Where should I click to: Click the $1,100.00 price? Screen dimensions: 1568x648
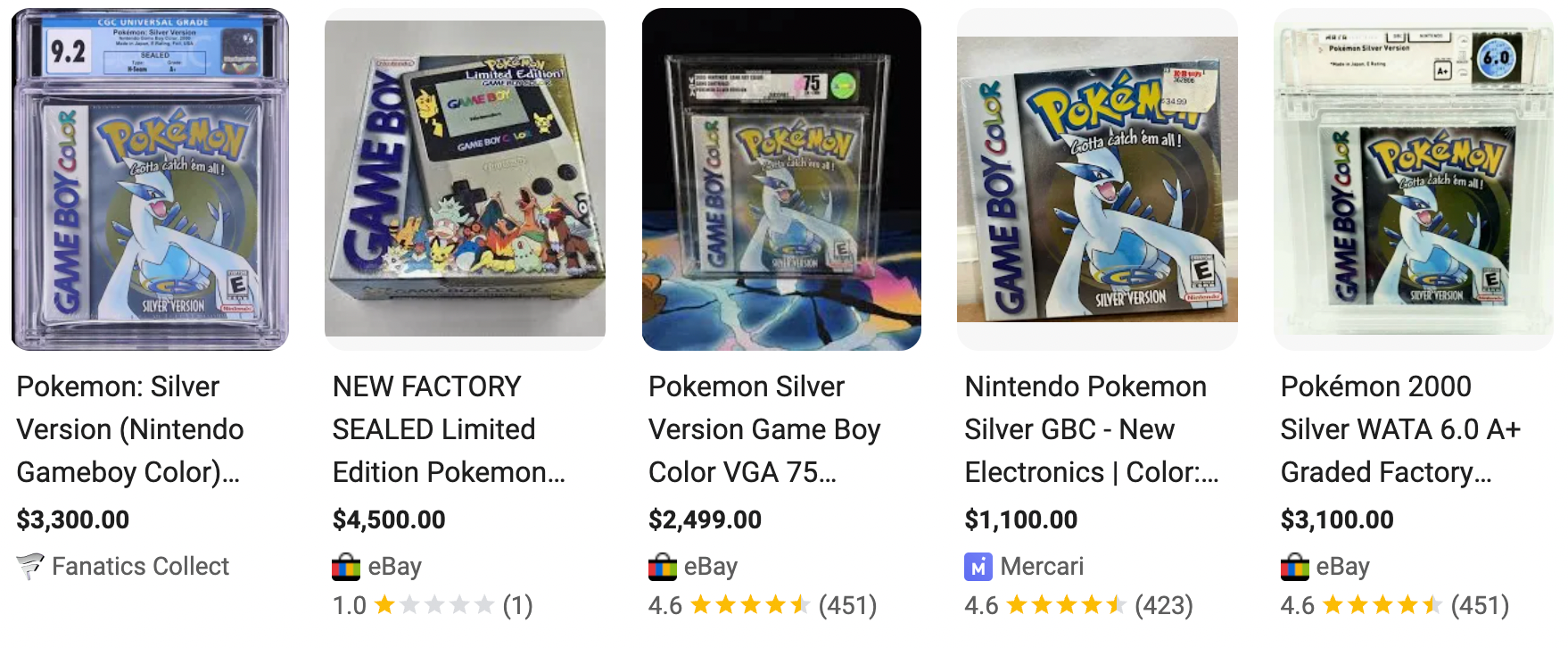1021,519
